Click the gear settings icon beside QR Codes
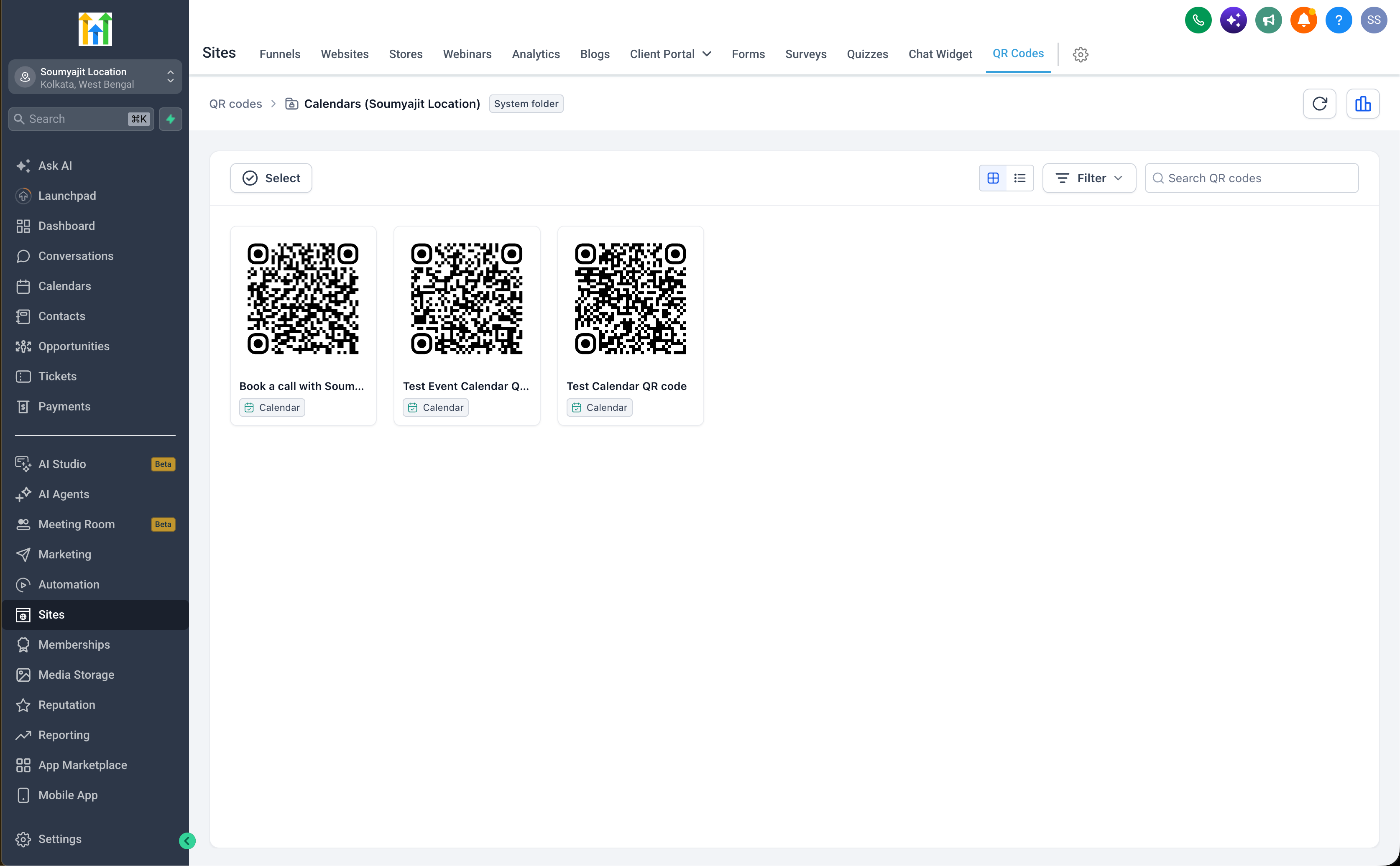This screenshot has width=1400, height=866. click(1080, 54)
